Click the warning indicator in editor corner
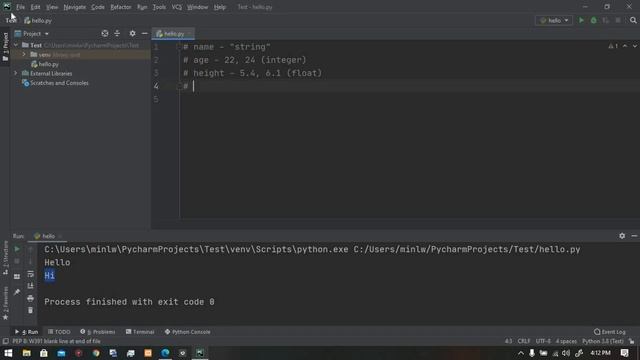The width and height of the screenshot is (640, 360). 613,46
